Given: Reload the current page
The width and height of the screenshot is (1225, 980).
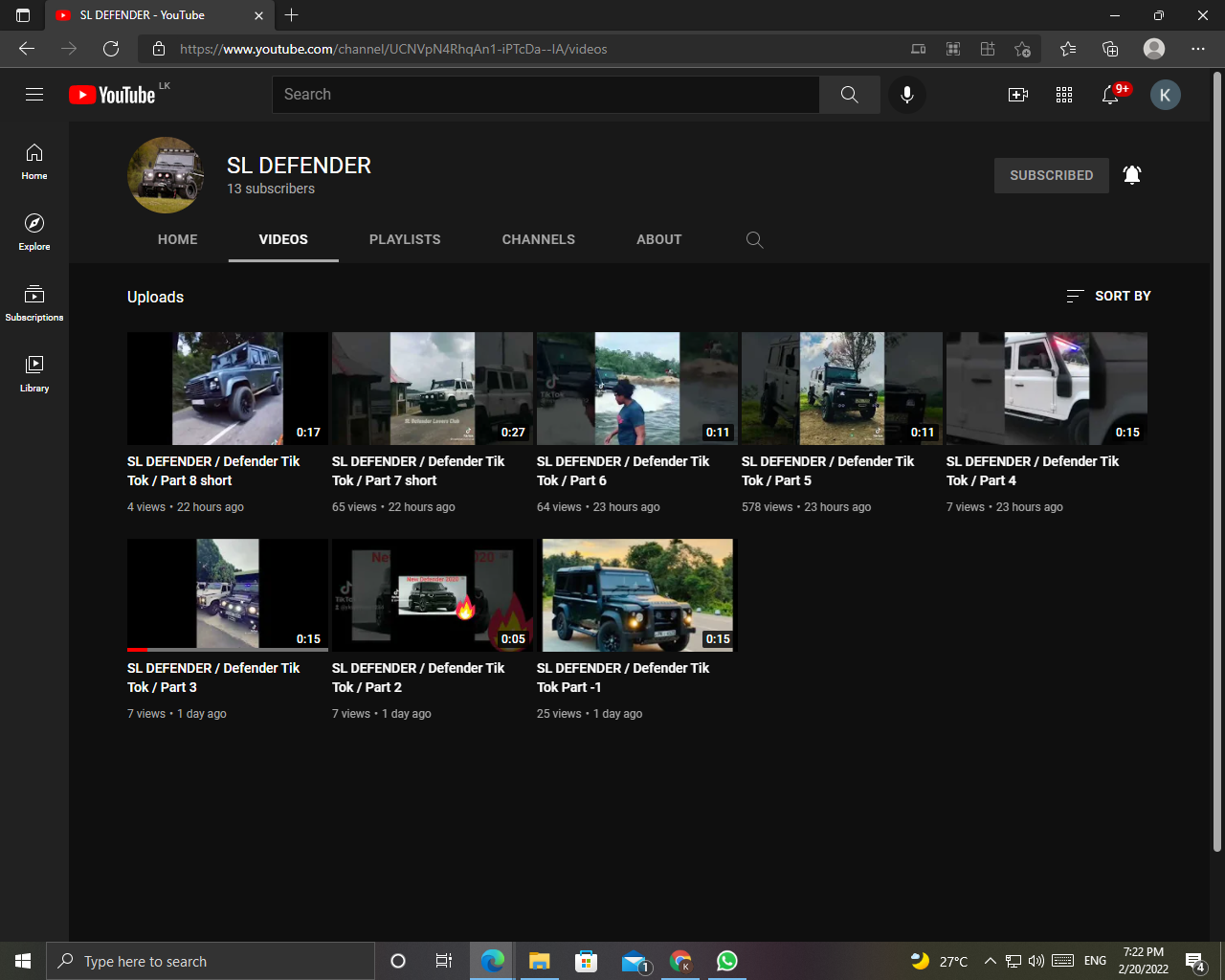Looking at the screenshot, I should pyautogui.click(x=111, y=49).
